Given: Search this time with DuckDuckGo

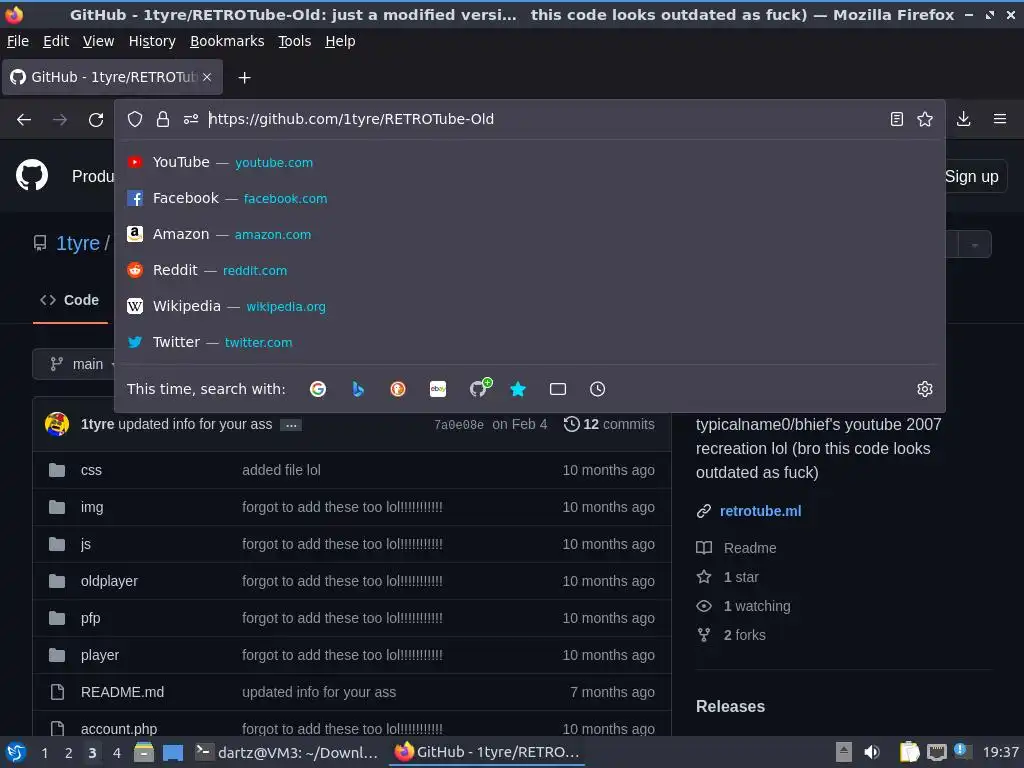Looking at the screenshot, I should coord(398,389).
